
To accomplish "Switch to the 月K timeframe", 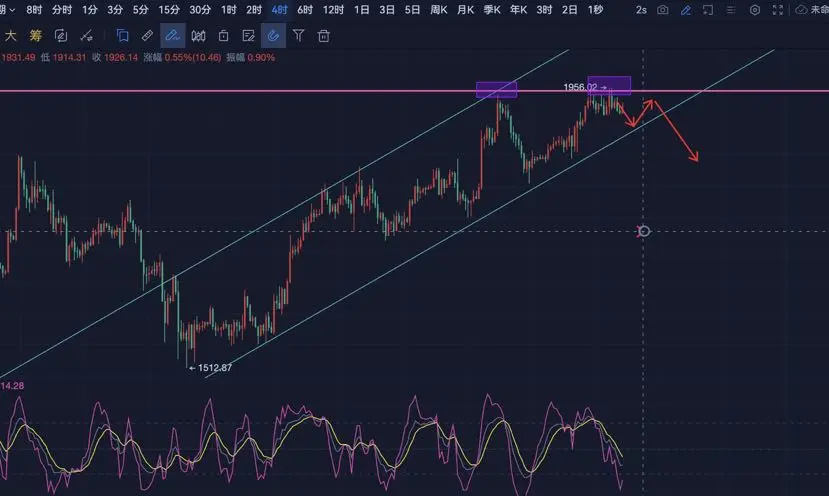I will [x=465, y=10].
